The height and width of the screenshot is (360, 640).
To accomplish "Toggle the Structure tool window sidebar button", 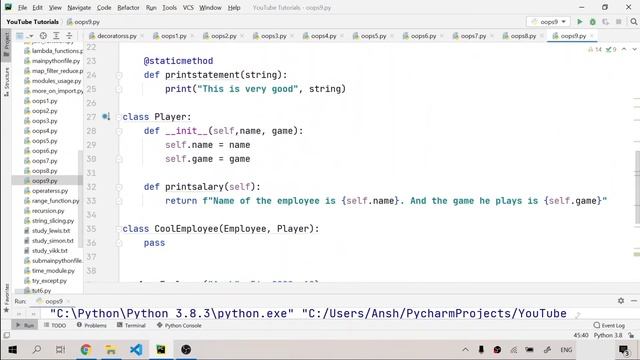I will (6, 82).
